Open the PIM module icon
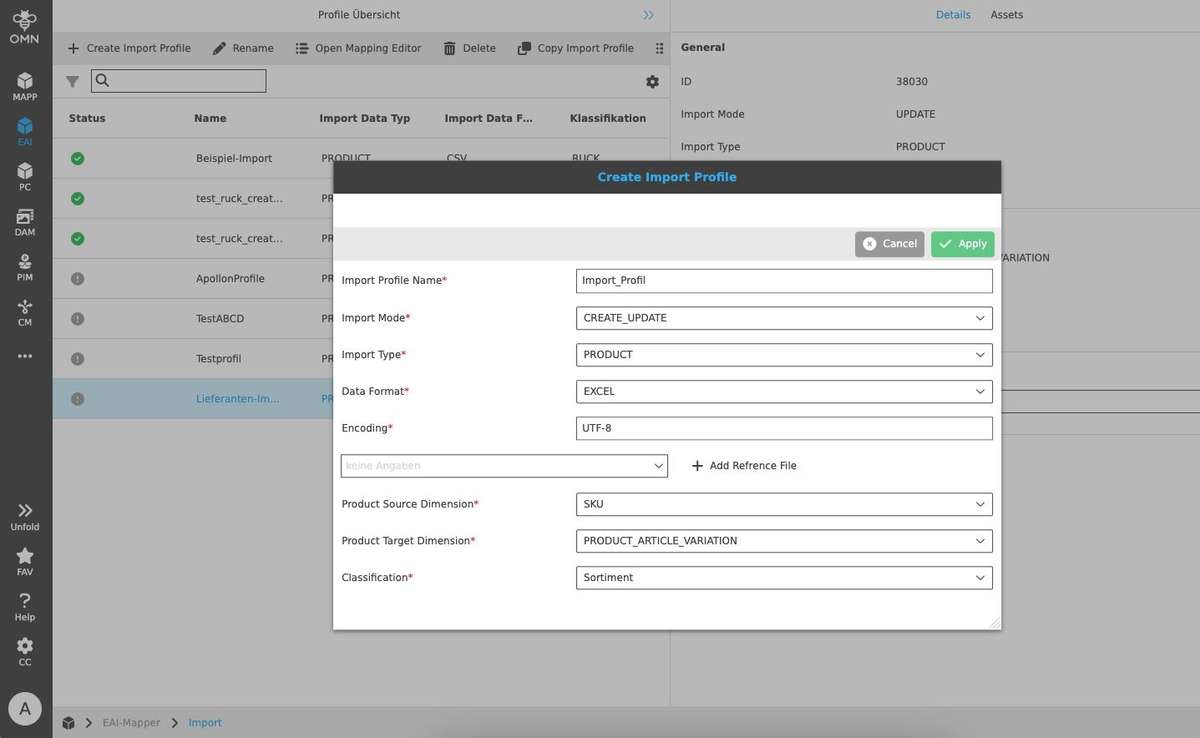The height and width of the screenshot is (738, 1200). (x=25, y=267)
